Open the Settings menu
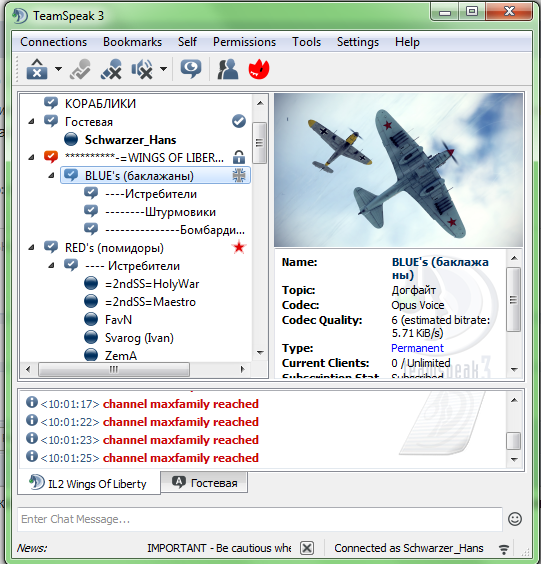Viewport: 541px width, 564px height. tap(358, 42)
